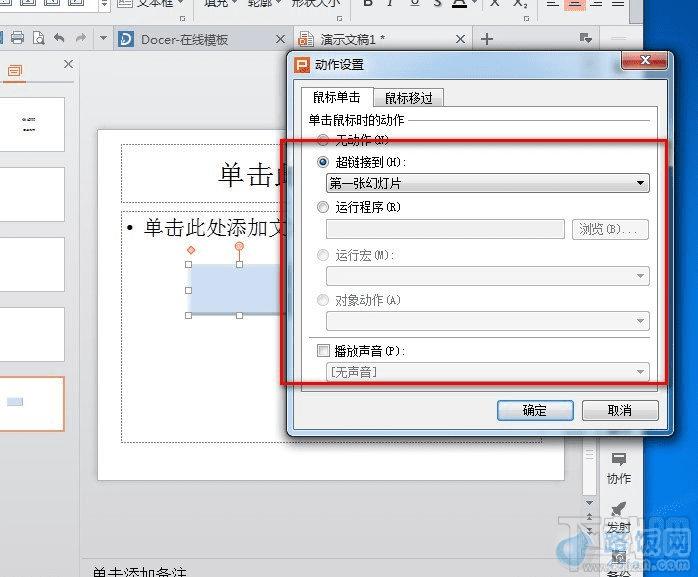Add a new document tab with plus
The image size is (698, 577).
(x=487, y=39)
